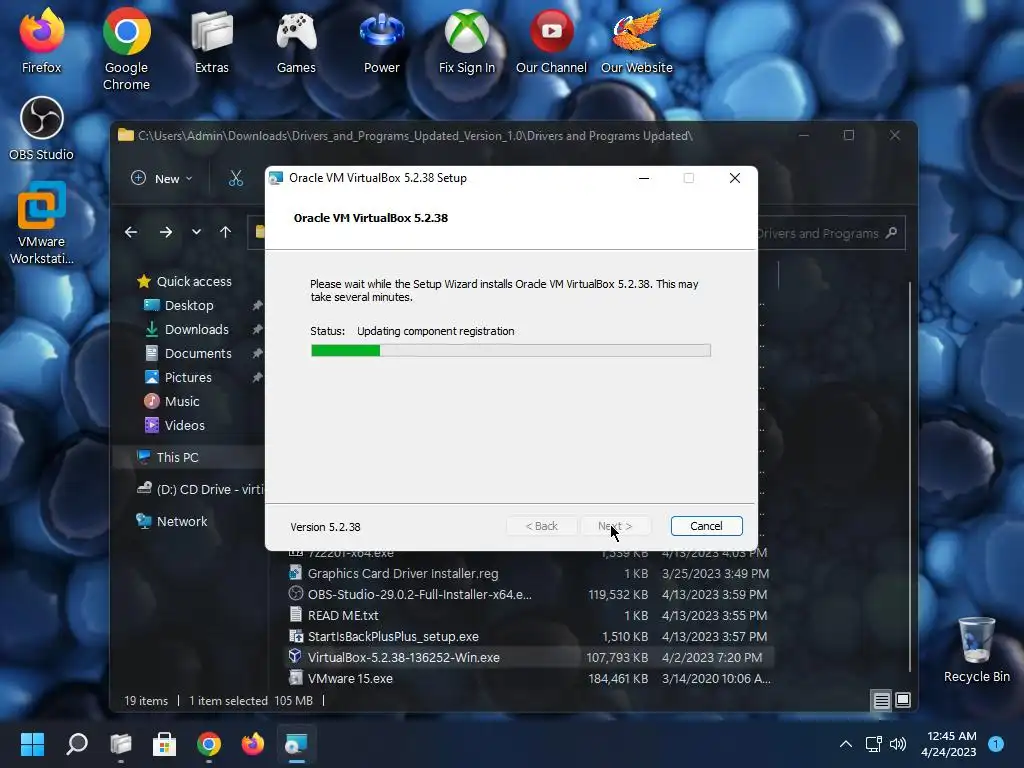
Task: Expand the recent locations dropdown arrow
Action: (x=196, y=232)
